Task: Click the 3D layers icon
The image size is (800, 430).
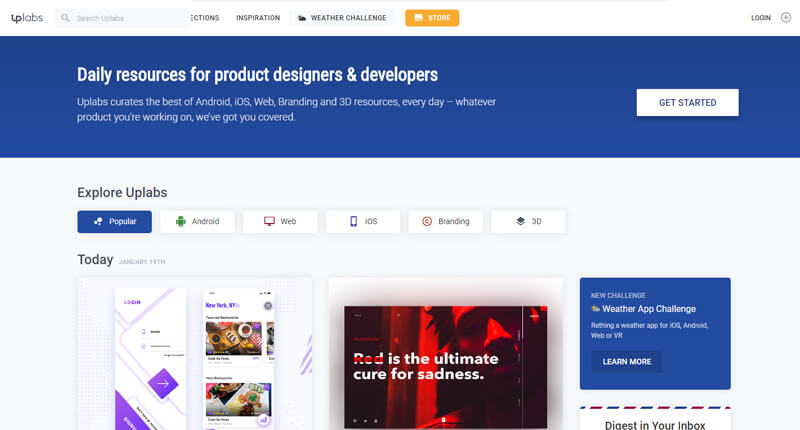Action: 520,221
